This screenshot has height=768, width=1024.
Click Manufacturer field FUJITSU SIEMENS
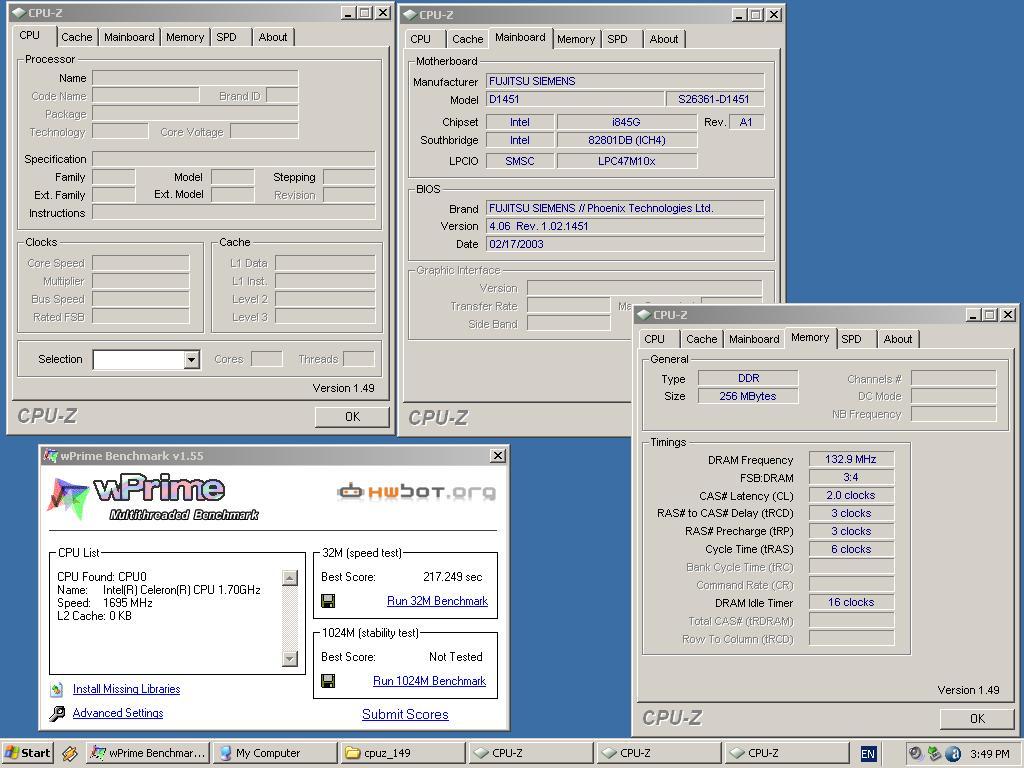pyautogui.click(x=625, y=81)
